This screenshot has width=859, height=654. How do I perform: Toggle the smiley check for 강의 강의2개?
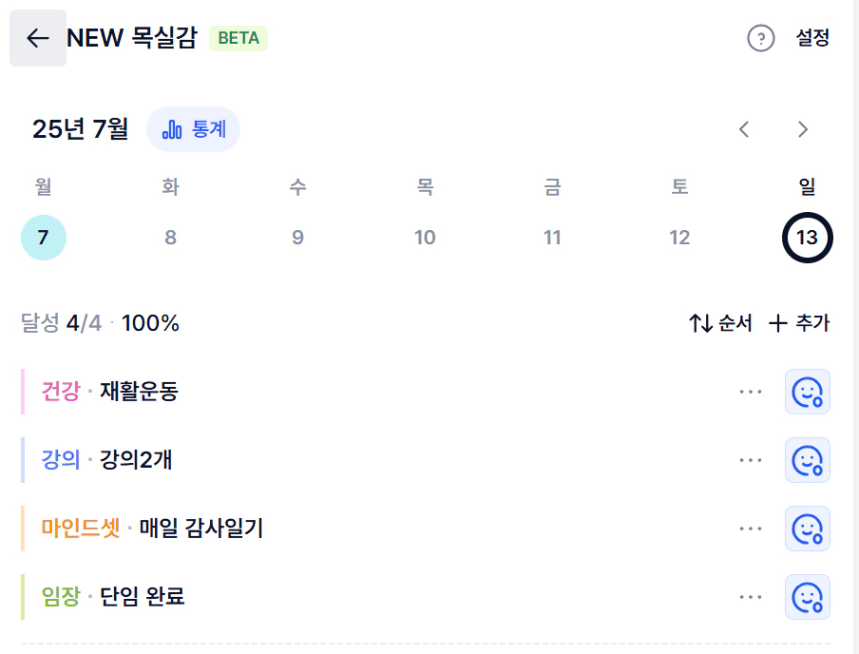pyautogui.click(x=808, y=460)
